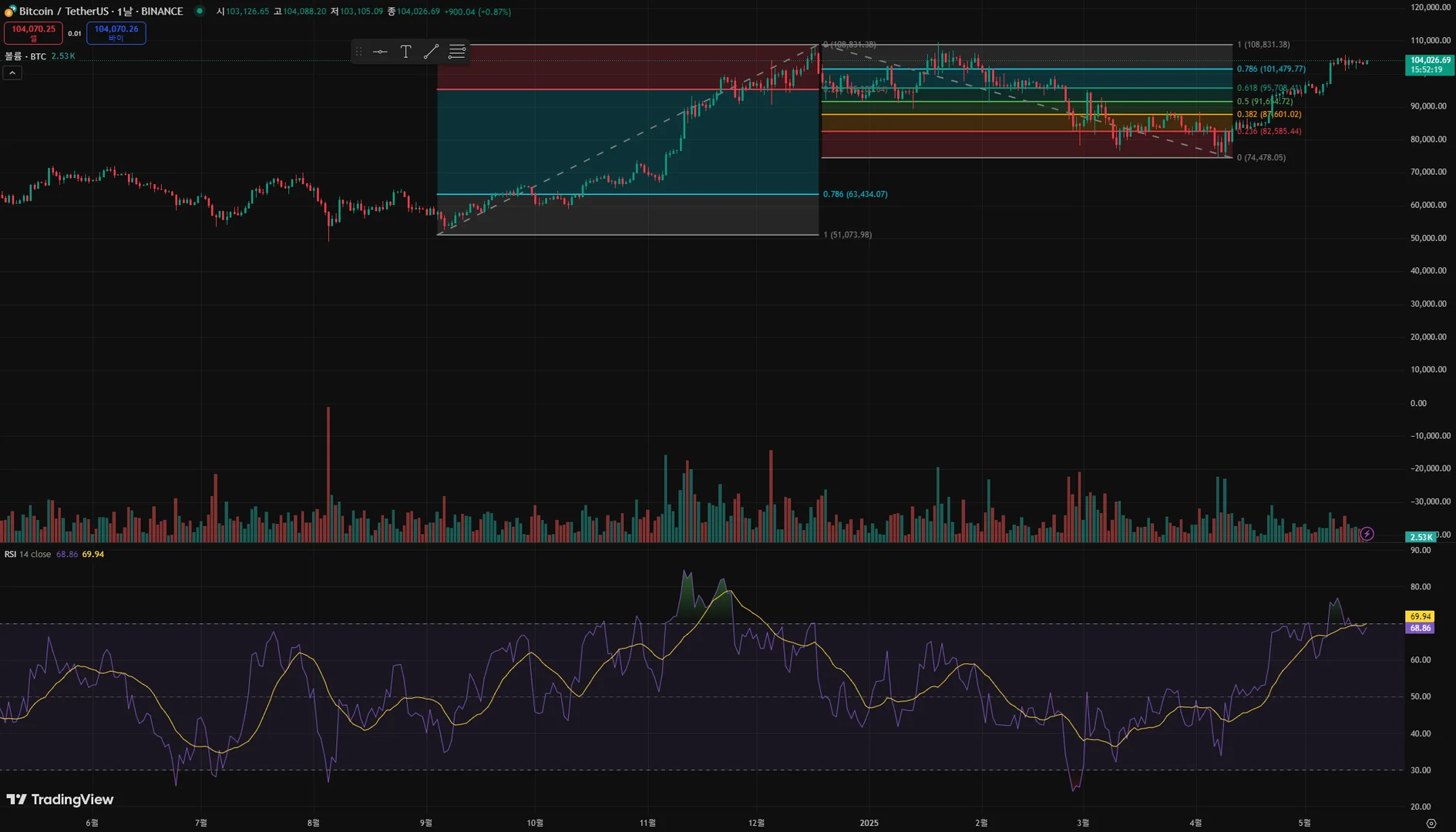This screenshot has width=1456, height=832.
Task: Collapse the indicator legend with chevron
Action: tap(12, 72)
